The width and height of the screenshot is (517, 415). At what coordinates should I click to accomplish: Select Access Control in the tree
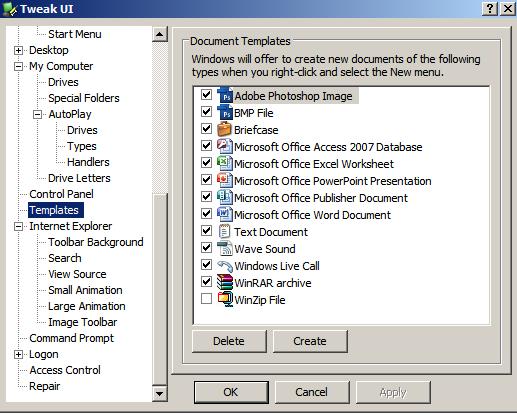click(65, 370)
